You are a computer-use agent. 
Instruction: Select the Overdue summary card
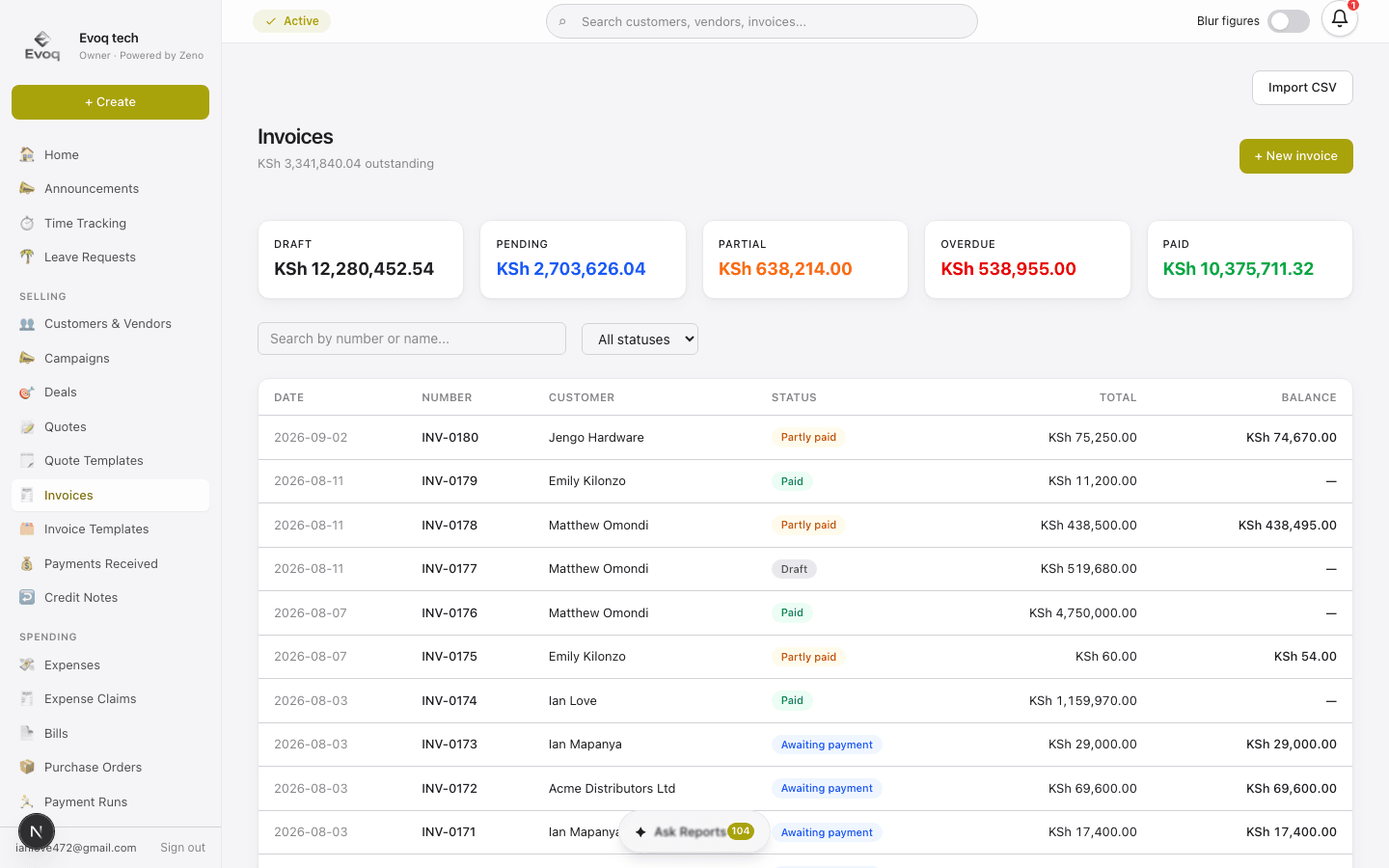pyautogui.click(x=1027, y=259)
